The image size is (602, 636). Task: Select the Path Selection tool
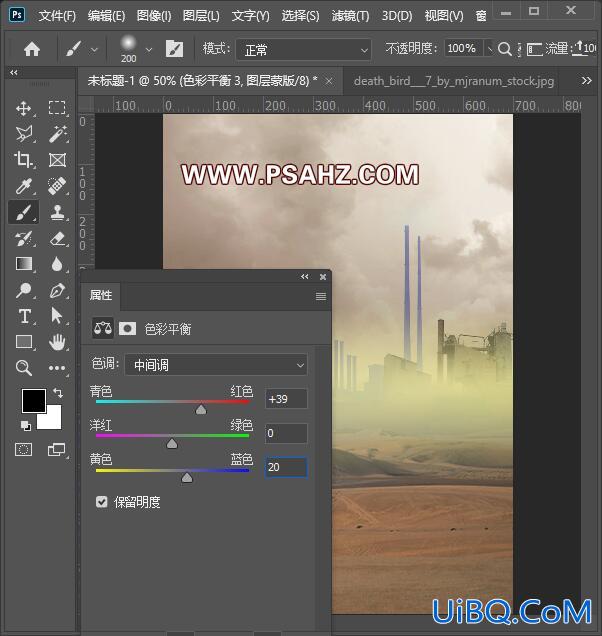pyautogui.click(x=57, y=316)
